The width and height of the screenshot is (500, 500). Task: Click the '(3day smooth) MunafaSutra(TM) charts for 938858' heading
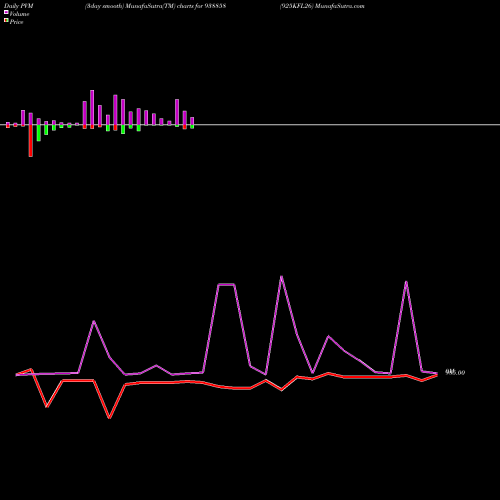[x=155, y=6]
